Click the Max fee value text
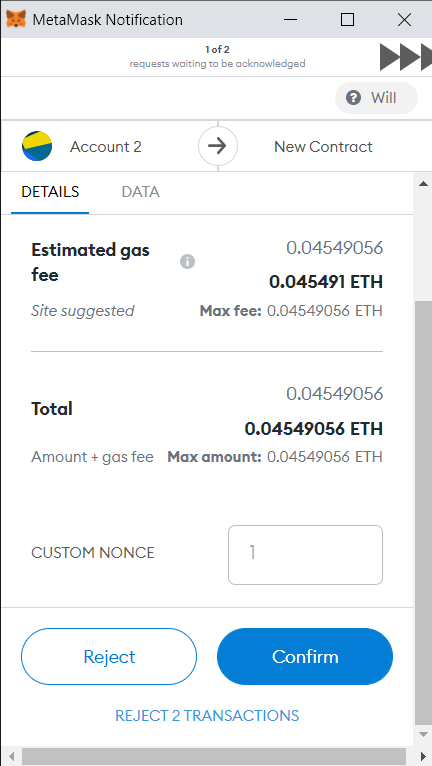Screen dimensions: 432x766 coord(325,311)
